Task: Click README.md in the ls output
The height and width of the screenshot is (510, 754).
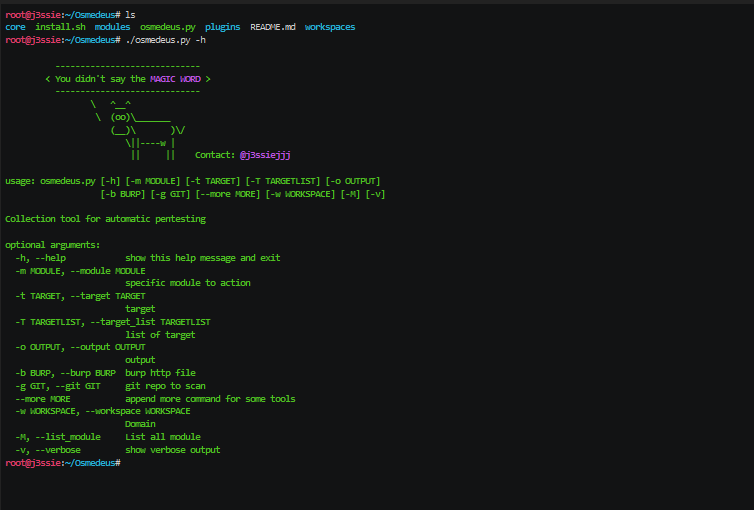Action: (x=272, y=27)
